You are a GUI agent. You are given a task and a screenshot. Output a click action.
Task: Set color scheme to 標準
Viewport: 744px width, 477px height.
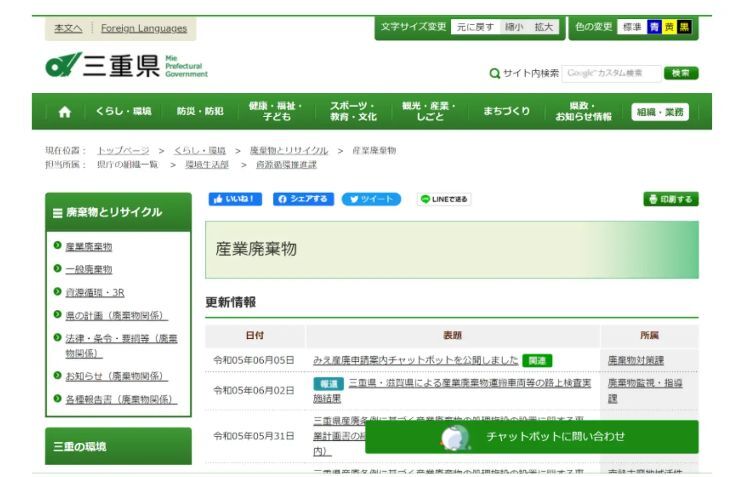631,27
